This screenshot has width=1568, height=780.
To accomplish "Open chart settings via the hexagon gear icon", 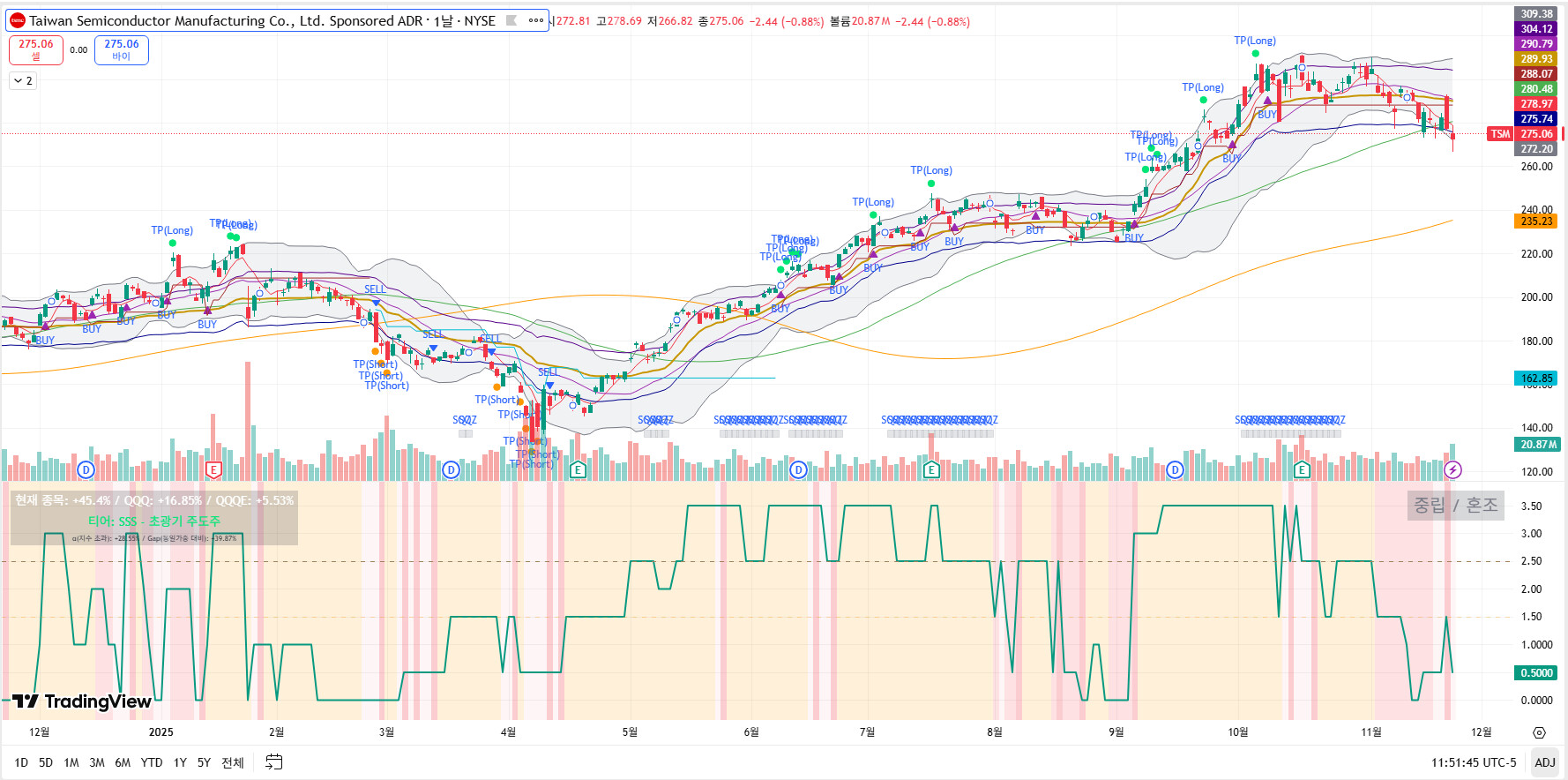I will click(1539, 732).
